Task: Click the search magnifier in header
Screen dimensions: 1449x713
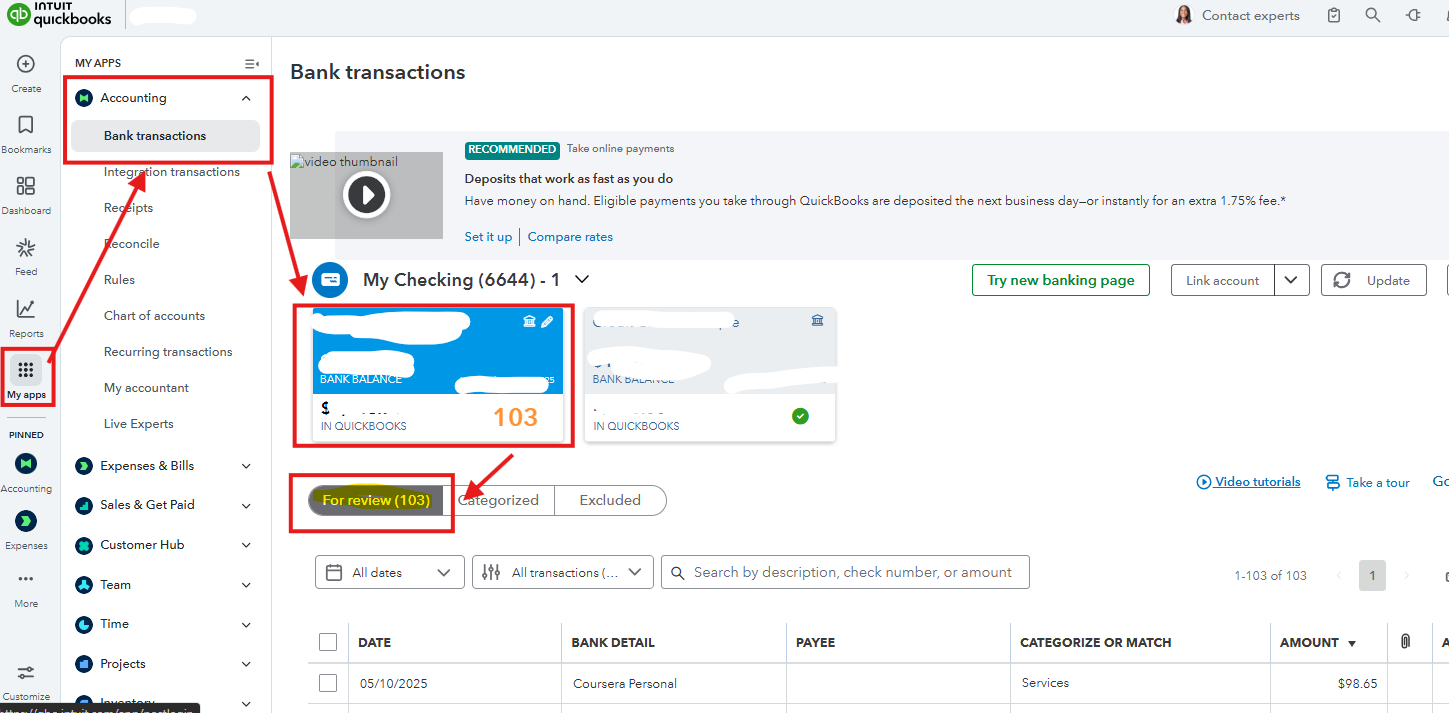Action: [1373, 15]
